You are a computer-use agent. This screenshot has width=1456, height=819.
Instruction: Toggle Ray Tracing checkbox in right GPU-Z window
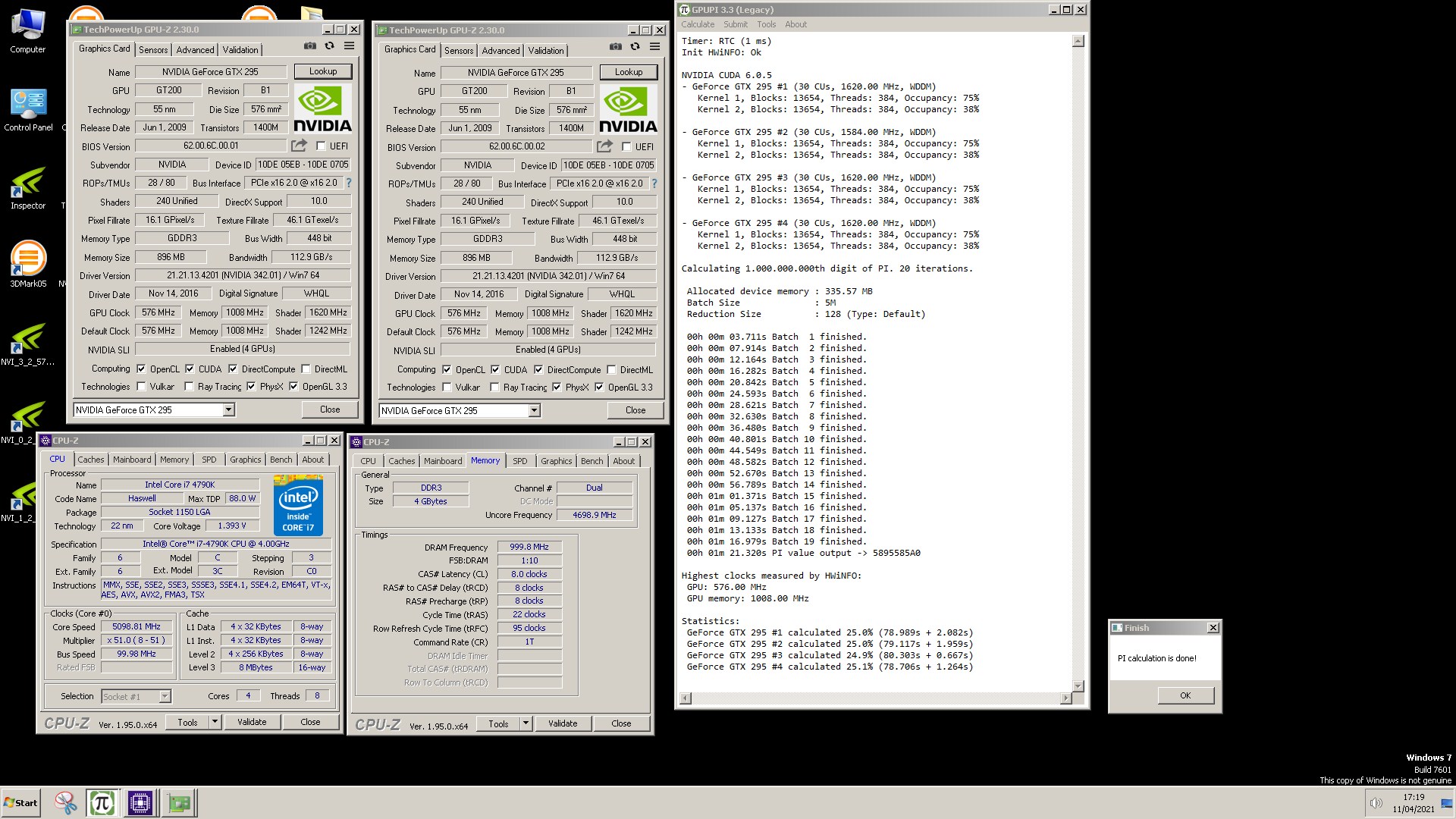[x=494, y=388]
